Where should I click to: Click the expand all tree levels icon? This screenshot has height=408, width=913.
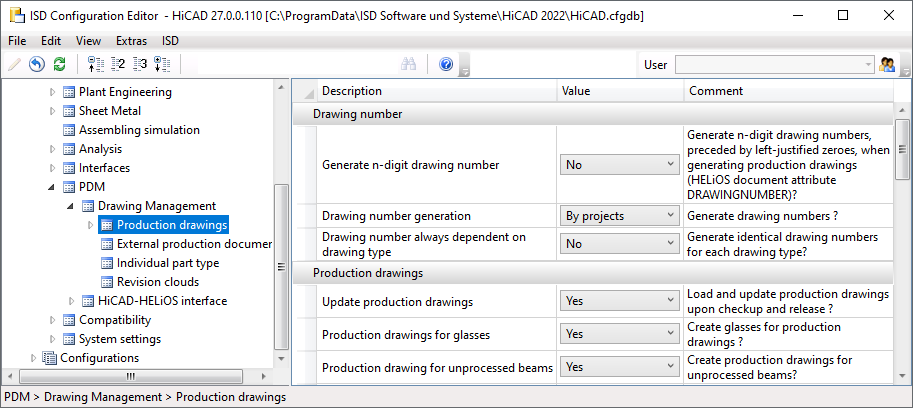click(x=162, y=64)
